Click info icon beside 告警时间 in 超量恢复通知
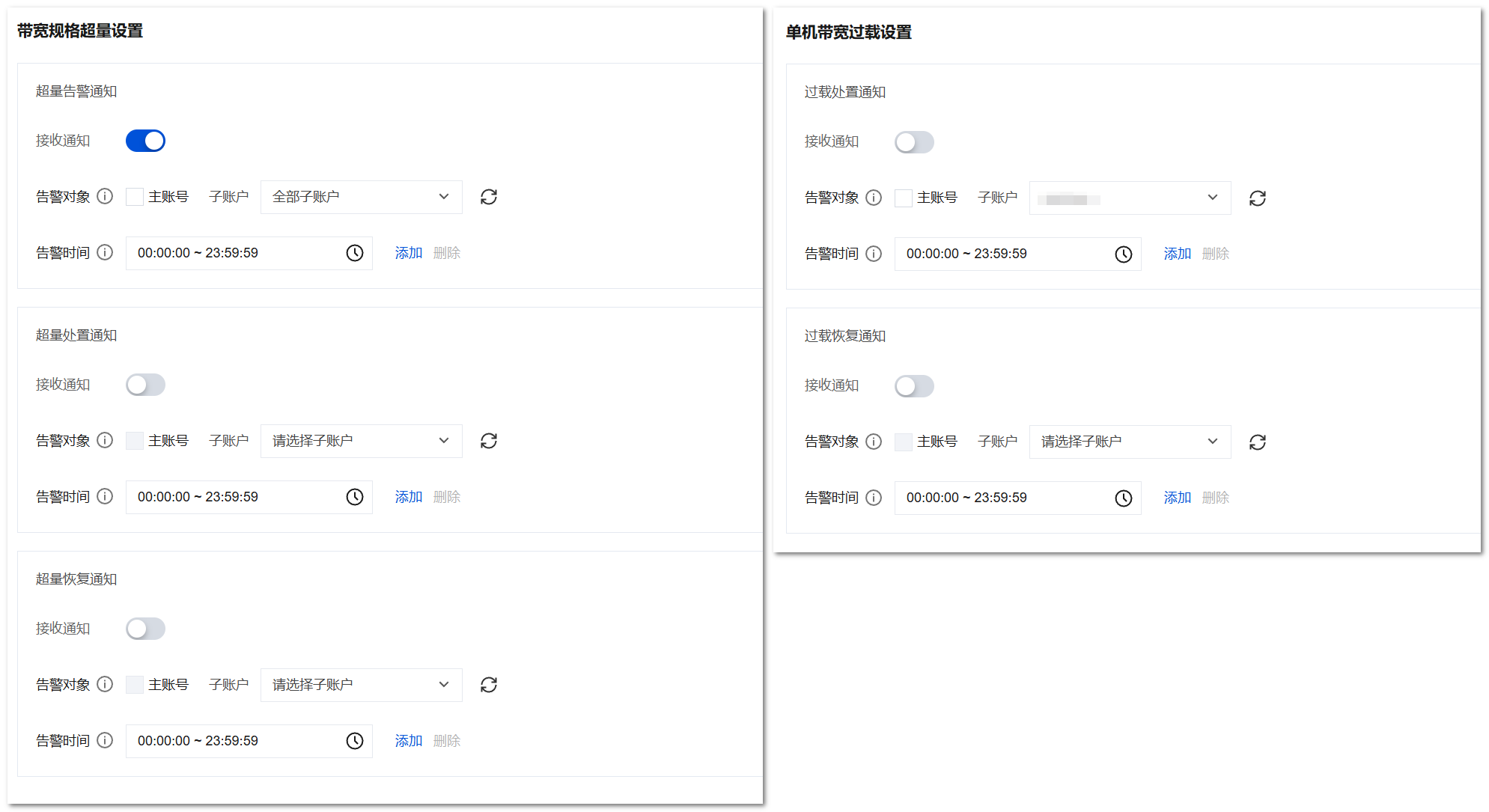The image size is (1489, 812). (106, 740)
